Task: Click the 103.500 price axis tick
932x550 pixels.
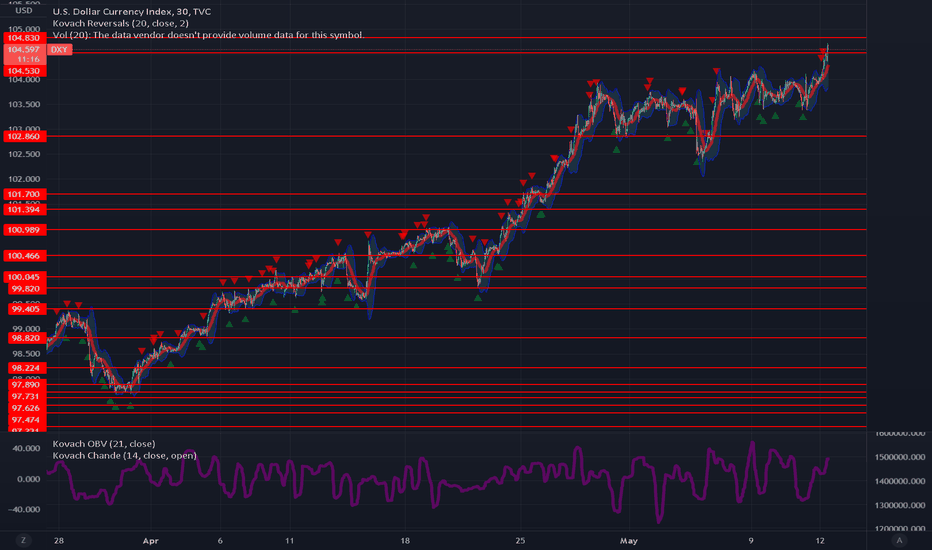Action: coord(24,104)
